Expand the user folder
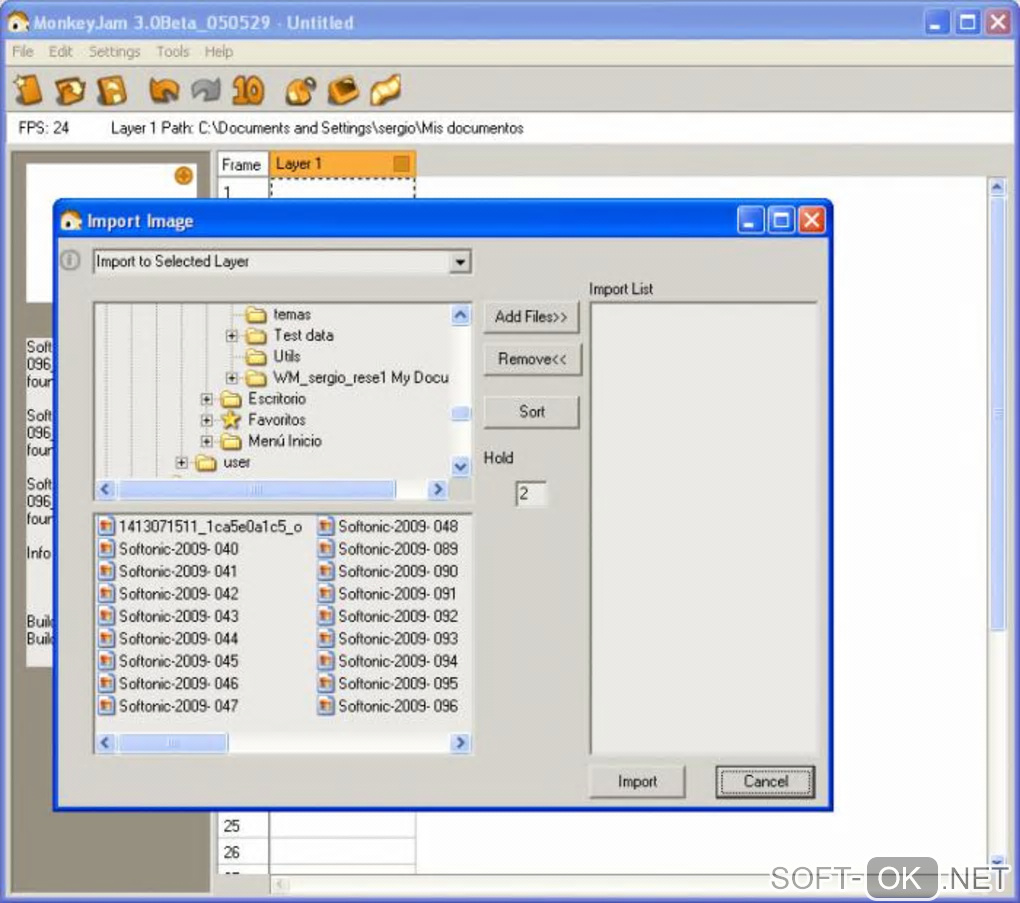1020x903 pixels. coord(181,463)
